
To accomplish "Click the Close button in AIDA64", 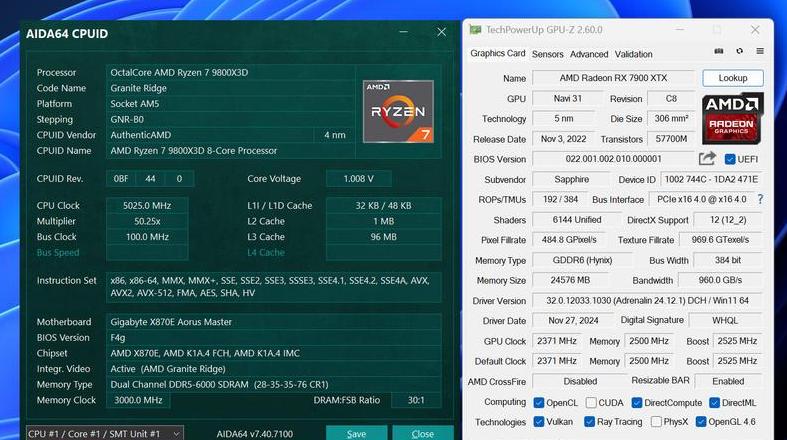I will (x=423, y=433).
